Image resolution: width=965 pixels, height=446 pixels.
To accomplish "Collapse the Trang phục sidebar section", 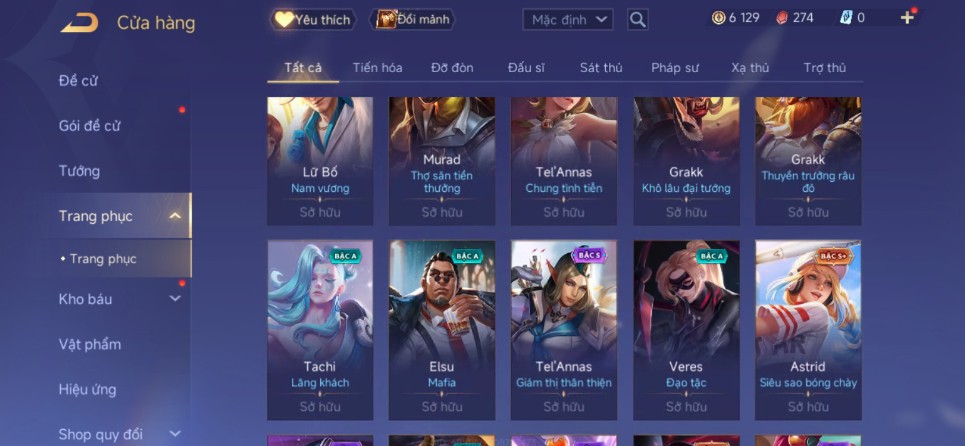I will (175, 216).
